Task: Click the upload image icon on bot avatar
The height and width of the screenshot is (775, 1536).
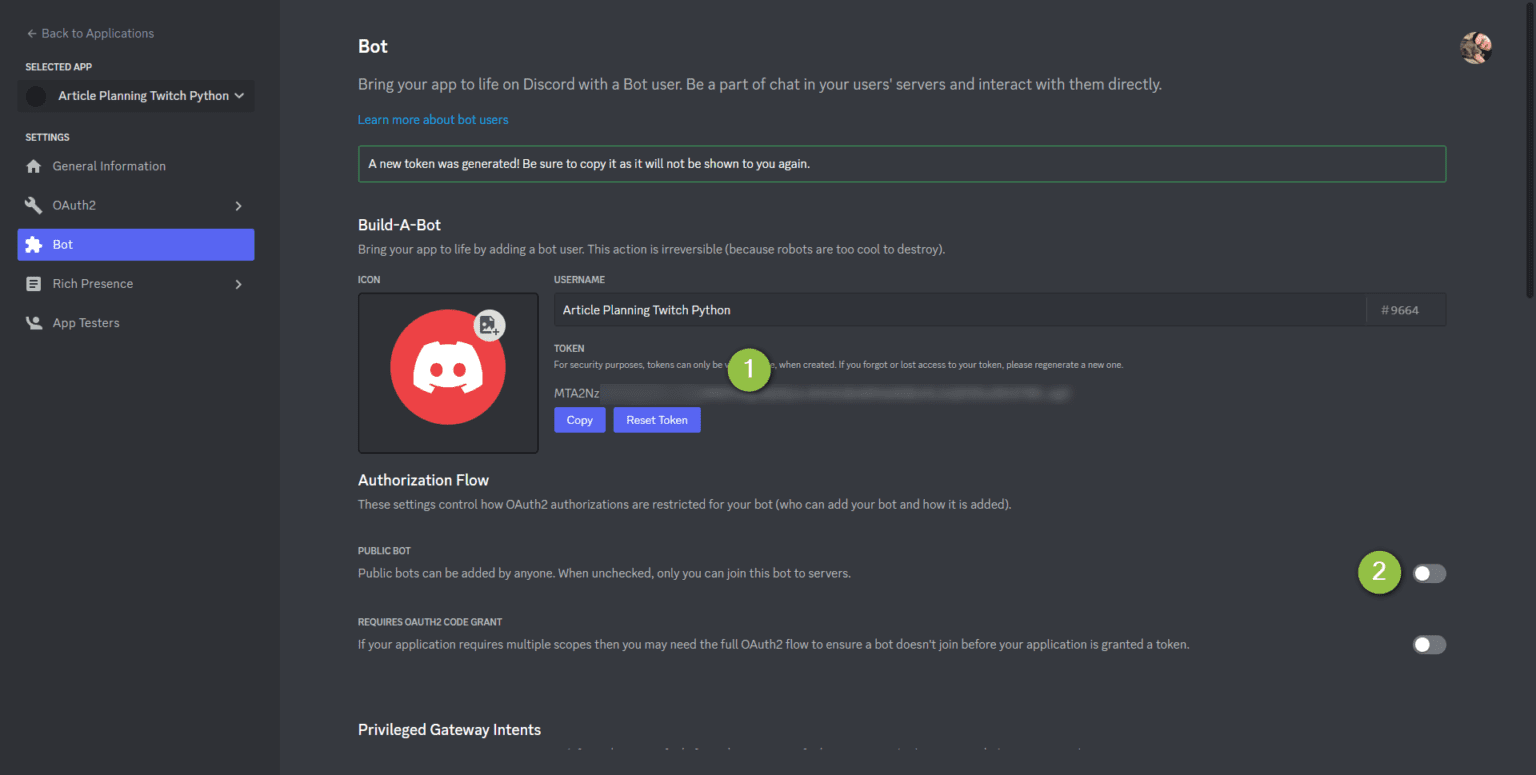Action: tap(489, 325)
